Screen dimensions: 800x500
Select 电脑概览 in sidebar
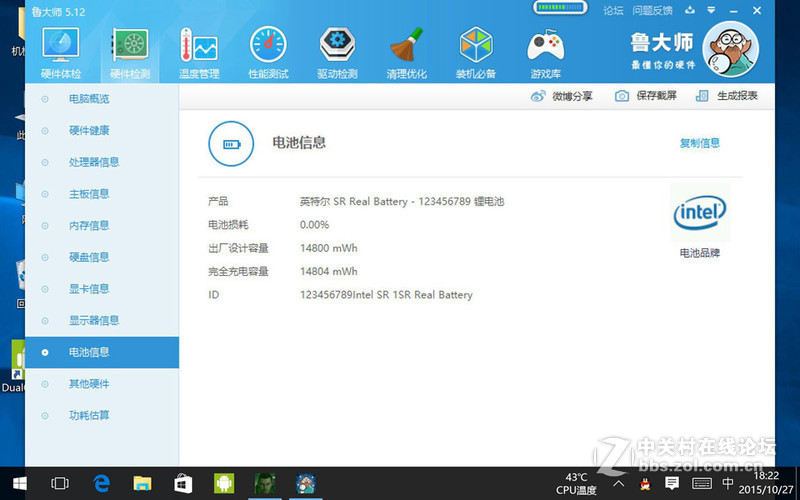click(x=102, y=99)
